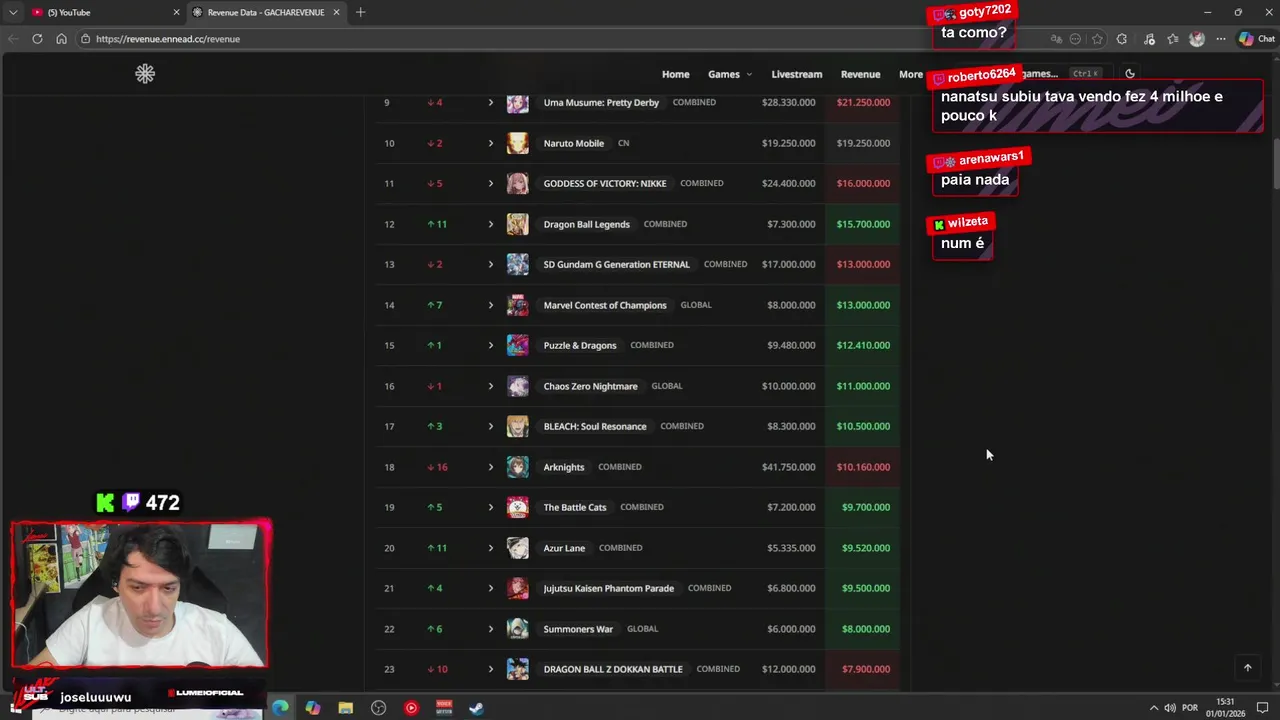Click Azur Lane game icon

click(x=517, y=548)
